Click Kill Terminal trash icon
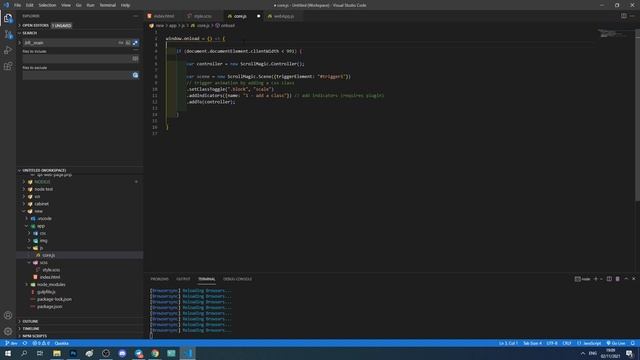640x360 pixels. pos(618,279)
